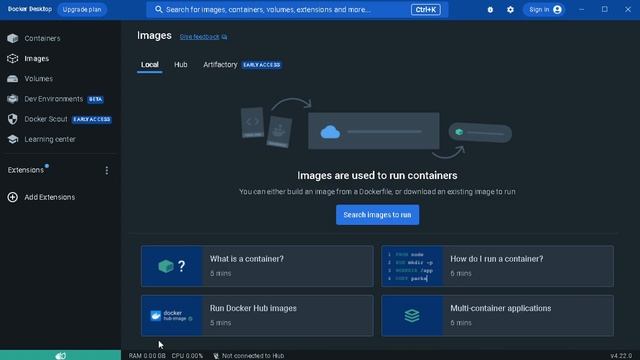This screenshot has height=360, width=640.
Task: Click the version number v4.22.0
Action: [621, 356]
